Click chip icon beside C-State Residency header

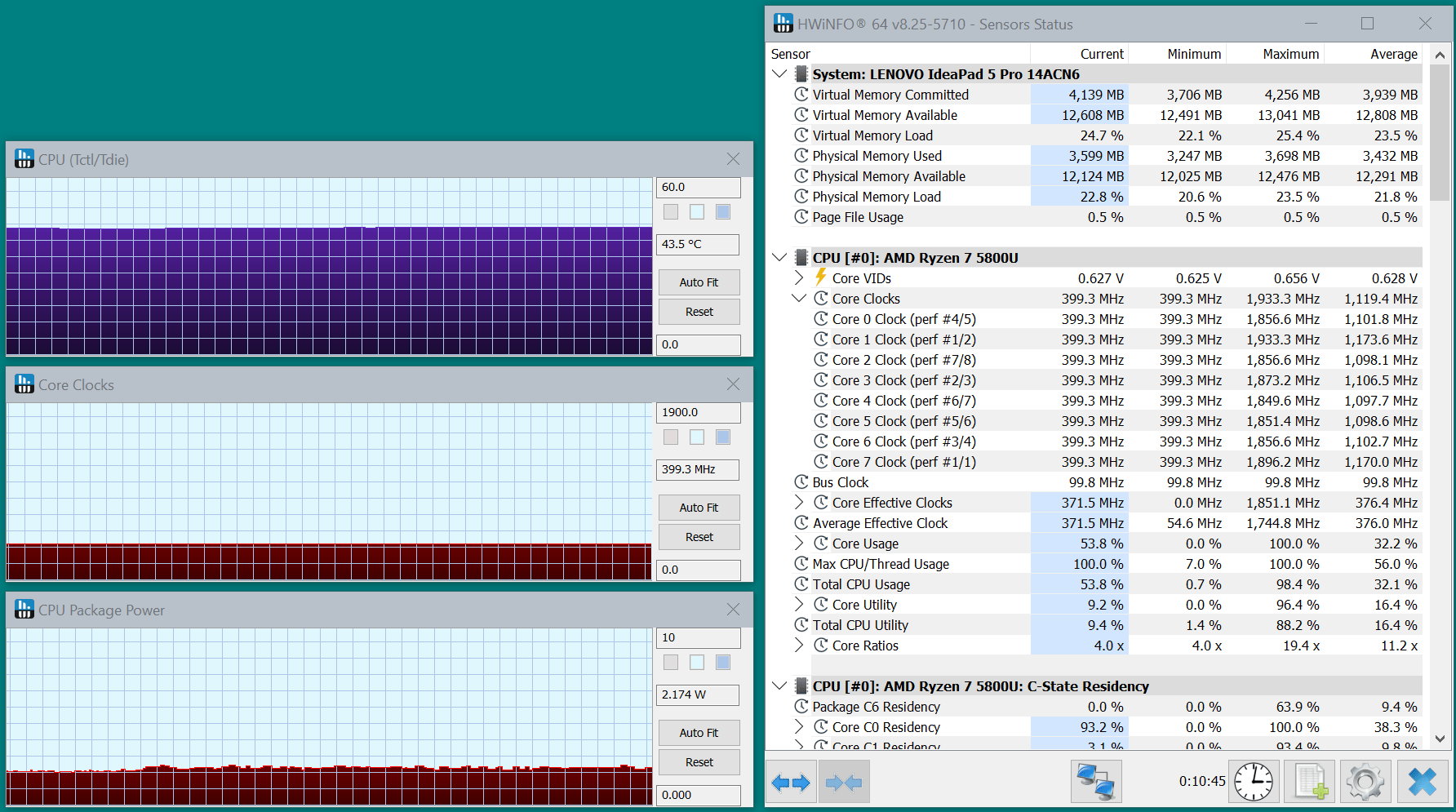point(801,686)
